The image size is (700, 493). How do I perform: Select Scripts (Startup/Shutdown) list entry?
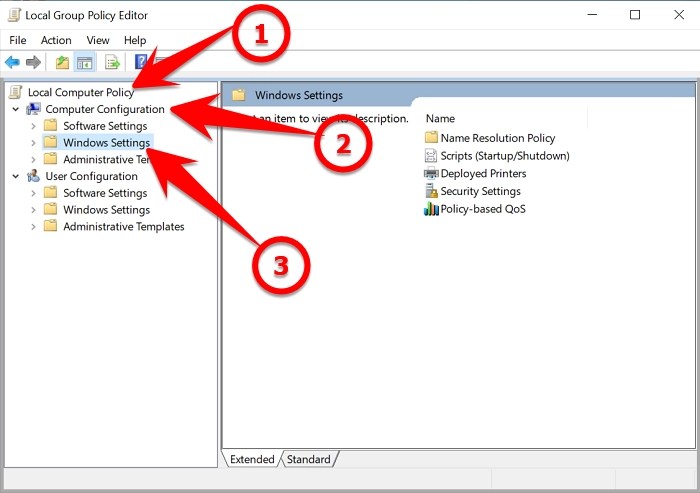(x=505, y=156)
